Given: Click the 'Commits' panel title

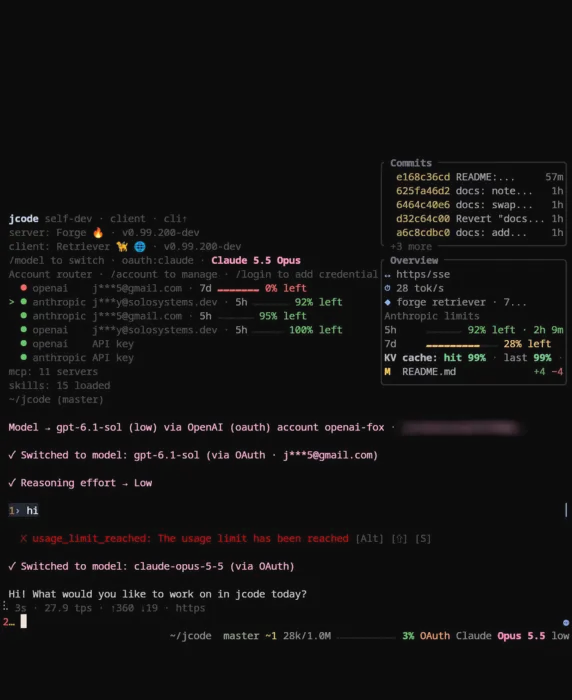Looking at the screenshot, I should coord(411,163).
